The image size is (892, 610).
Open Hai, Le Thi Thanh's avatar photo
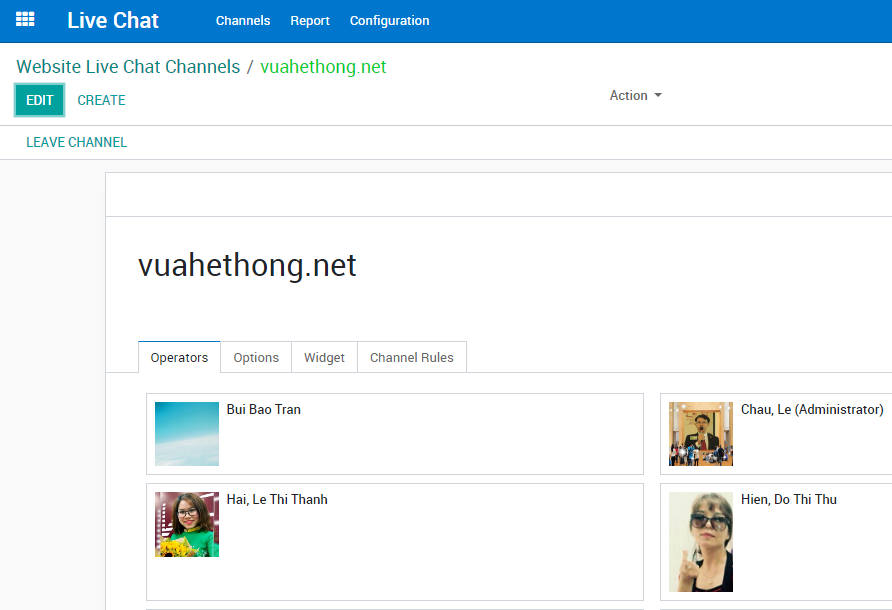(x=187, y=524)
